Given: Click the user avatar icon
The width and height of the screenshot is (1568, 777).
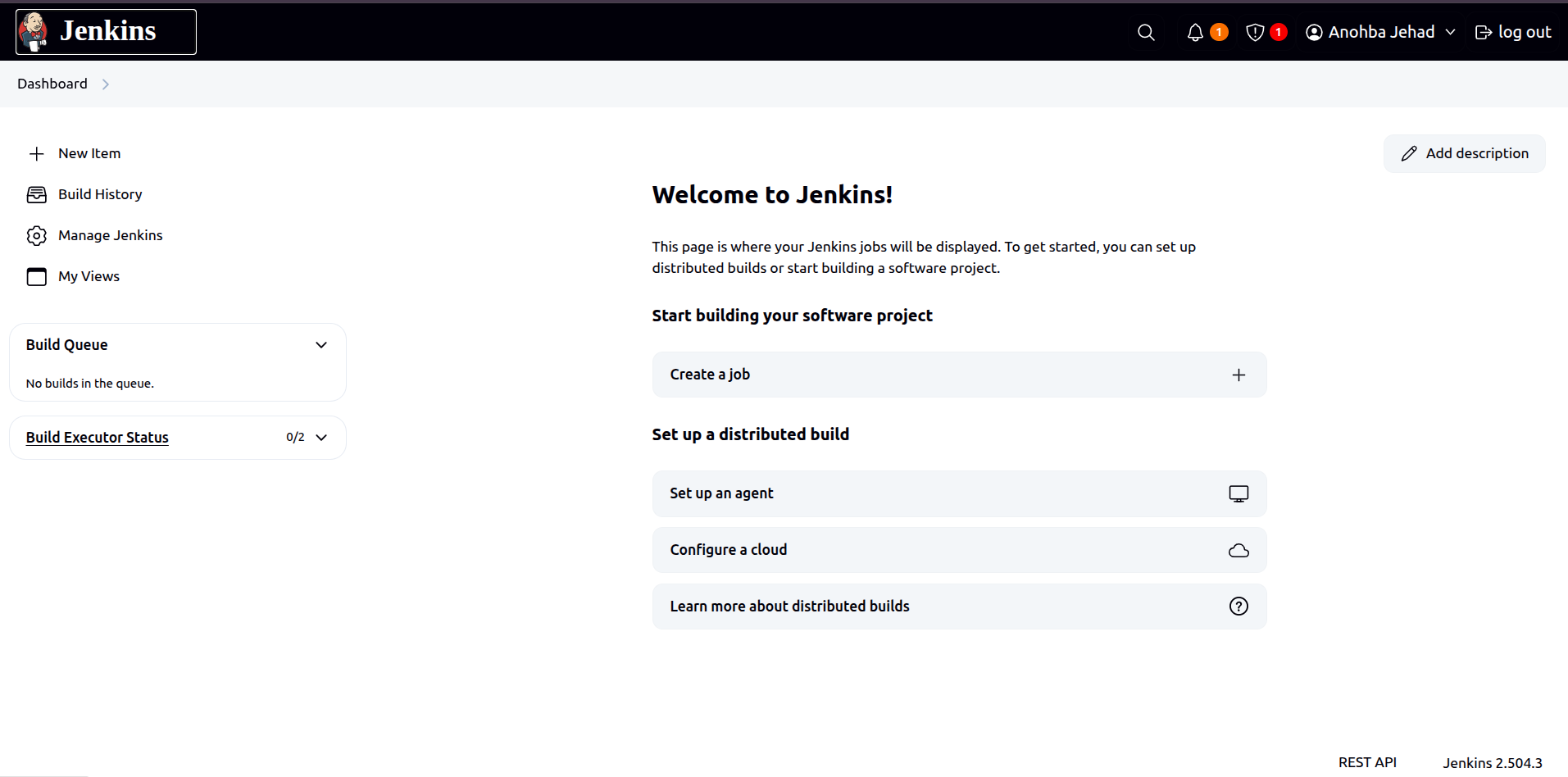Looking at the screenshot, I should 1314,32.
